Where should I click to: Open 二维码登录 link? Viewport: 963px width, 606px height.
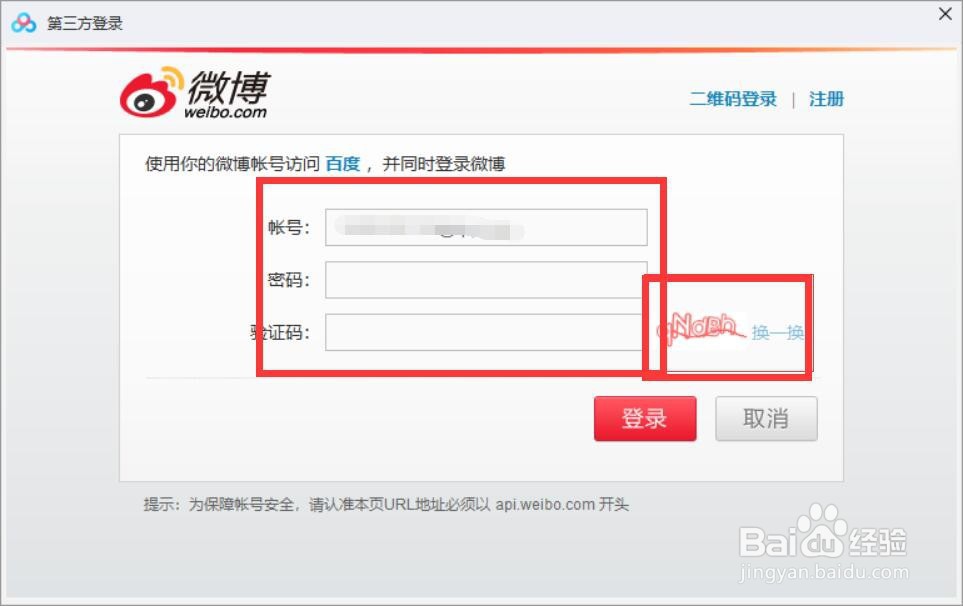tap(733, 99)
